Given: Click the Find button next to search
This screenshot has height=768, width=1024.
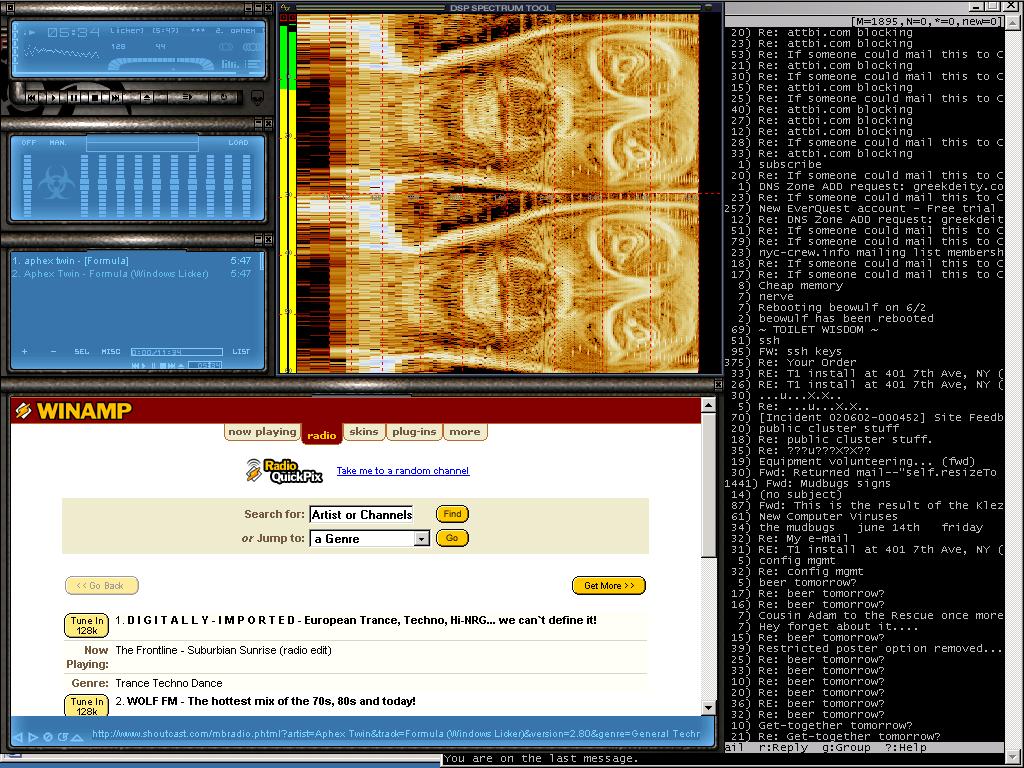Looking at the screenshot, I should coord(452,514).
